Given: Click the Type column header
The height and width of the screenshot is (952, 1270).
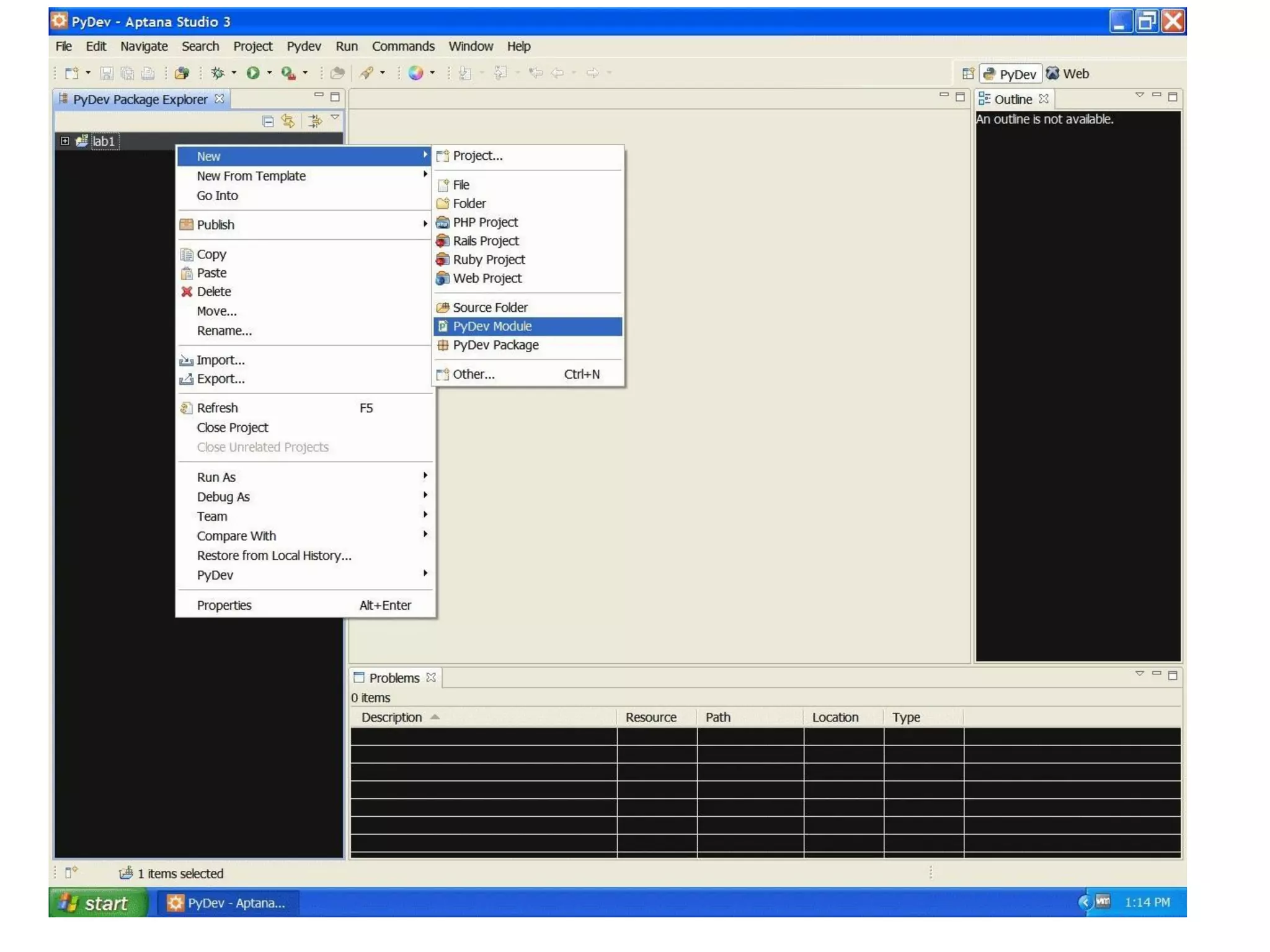Looking at the screenshot, I should click(923, 718).
